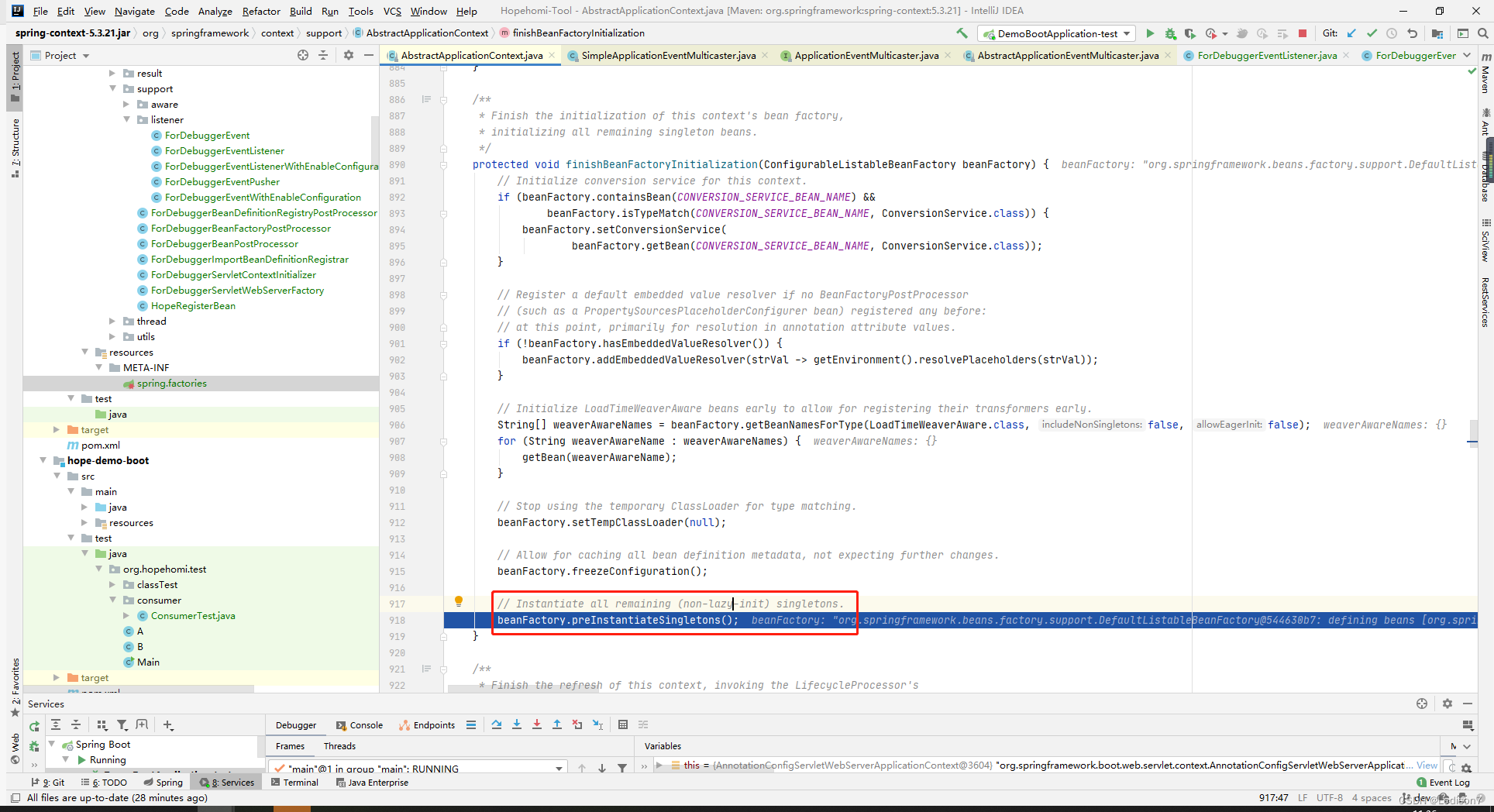
Task: Toggle the Maven tool window button
Action: pos(1485,73)
